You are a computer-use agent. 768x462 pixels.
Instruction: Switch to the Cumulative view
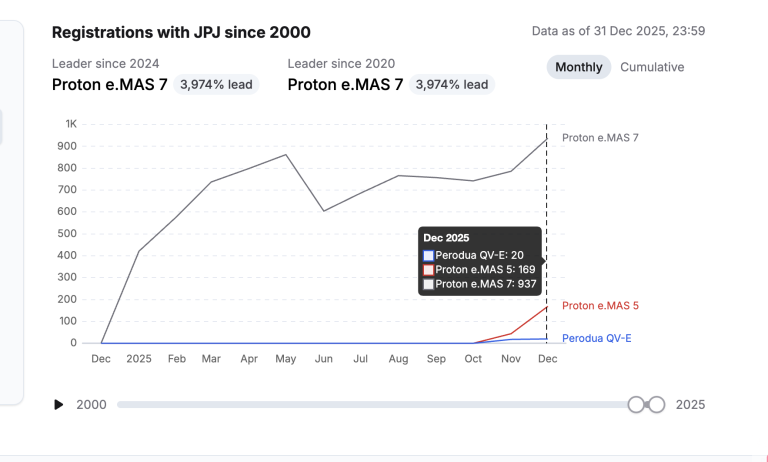[652, 67]
